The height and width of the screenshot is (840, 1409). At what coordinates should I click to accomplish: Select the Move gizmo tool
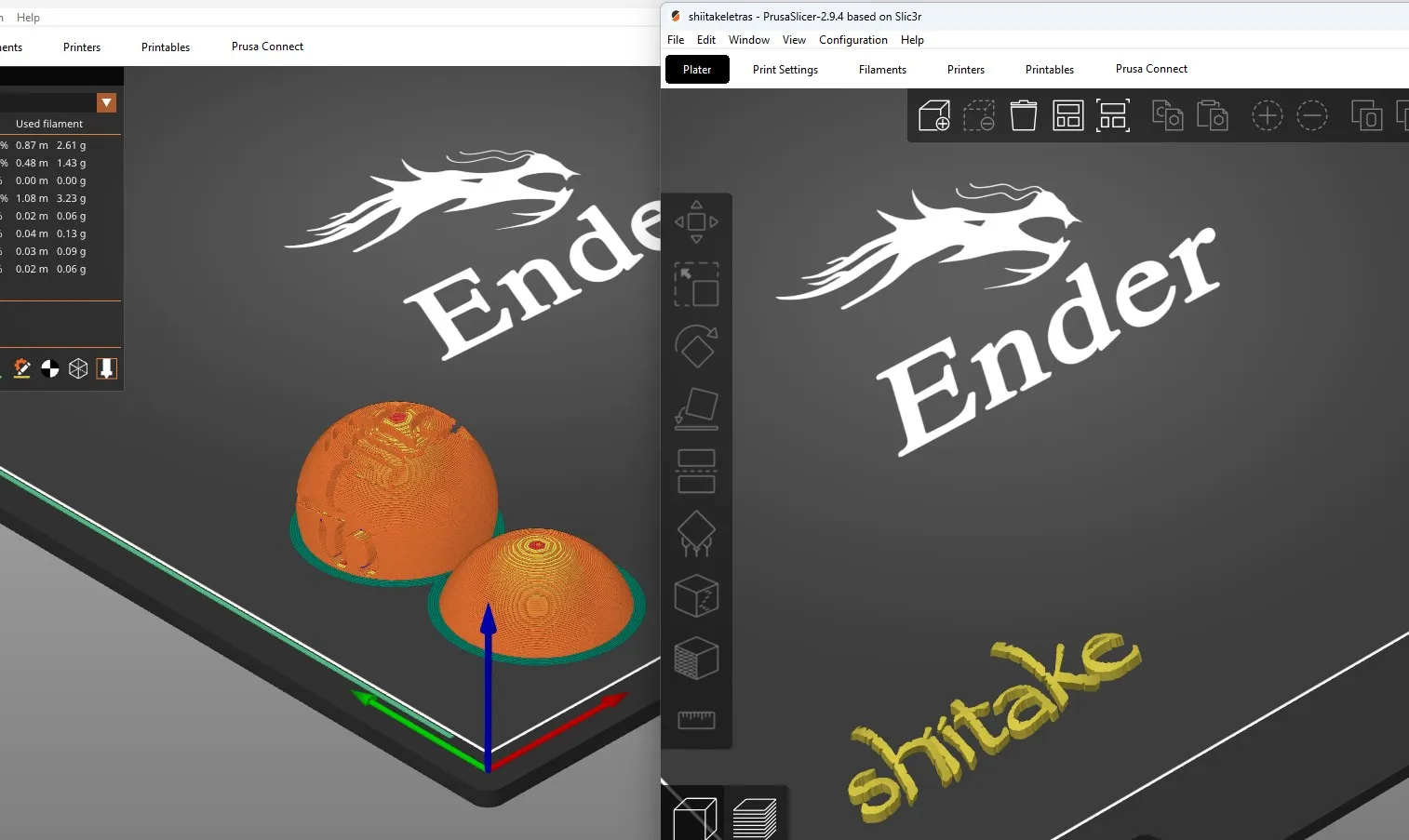(696, 222)
